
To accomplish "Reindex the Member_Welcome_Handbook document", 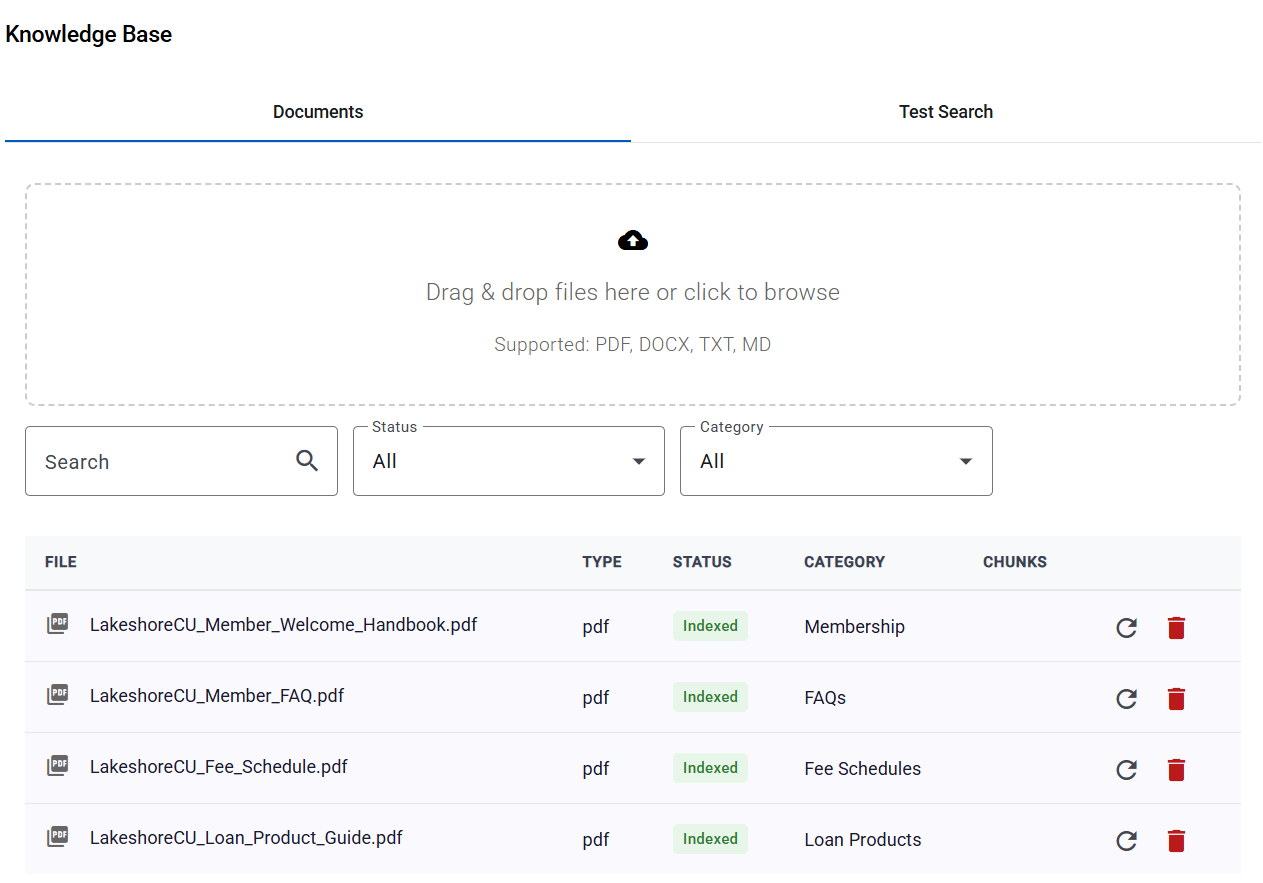I will point(1127,628).
